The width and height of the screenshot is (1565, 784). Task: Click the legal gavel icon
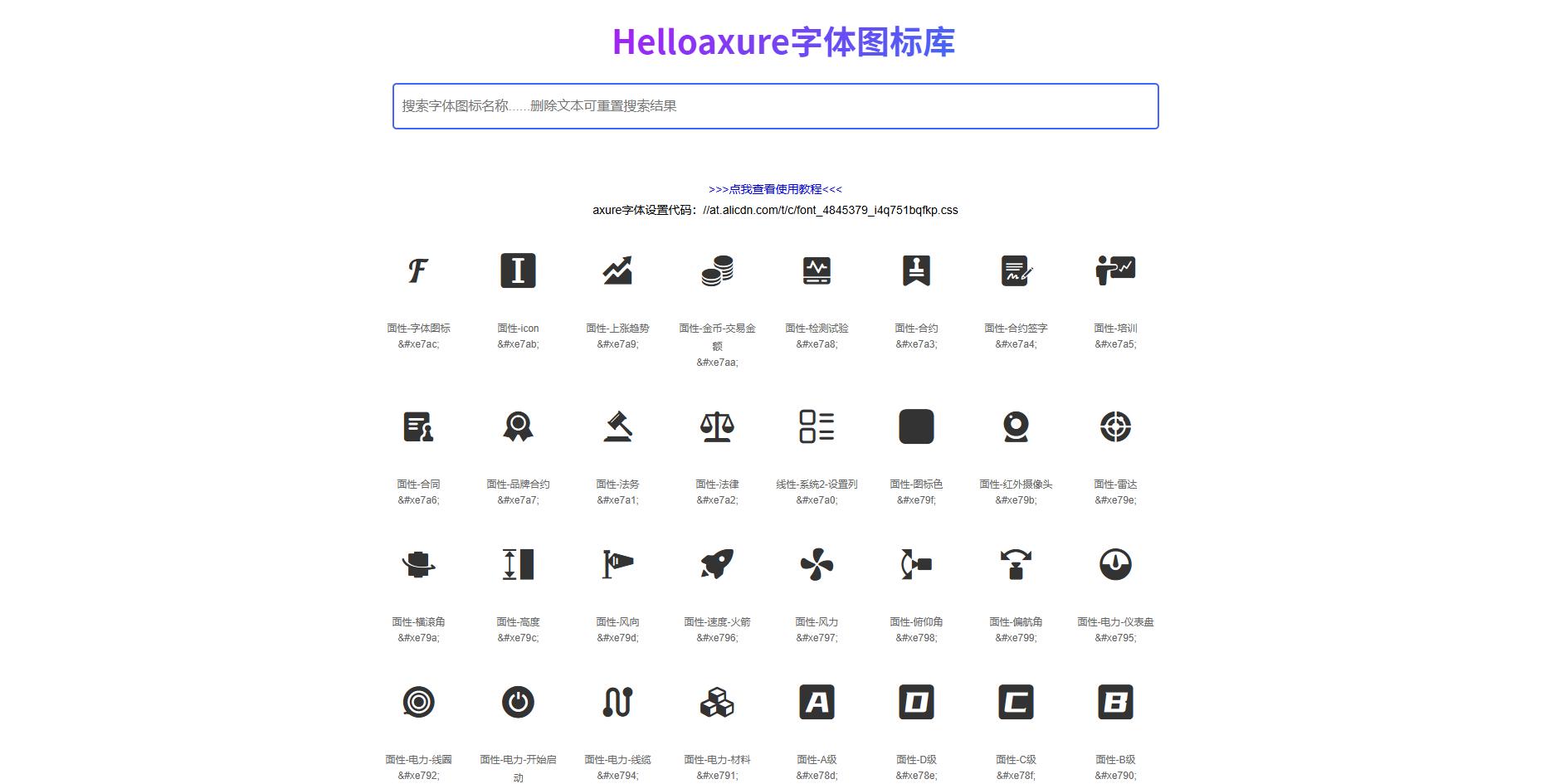click(617, 426)
